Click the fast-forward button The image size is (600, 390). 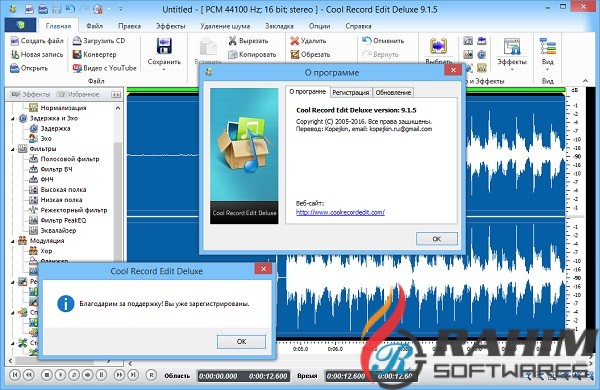(119, 375)
